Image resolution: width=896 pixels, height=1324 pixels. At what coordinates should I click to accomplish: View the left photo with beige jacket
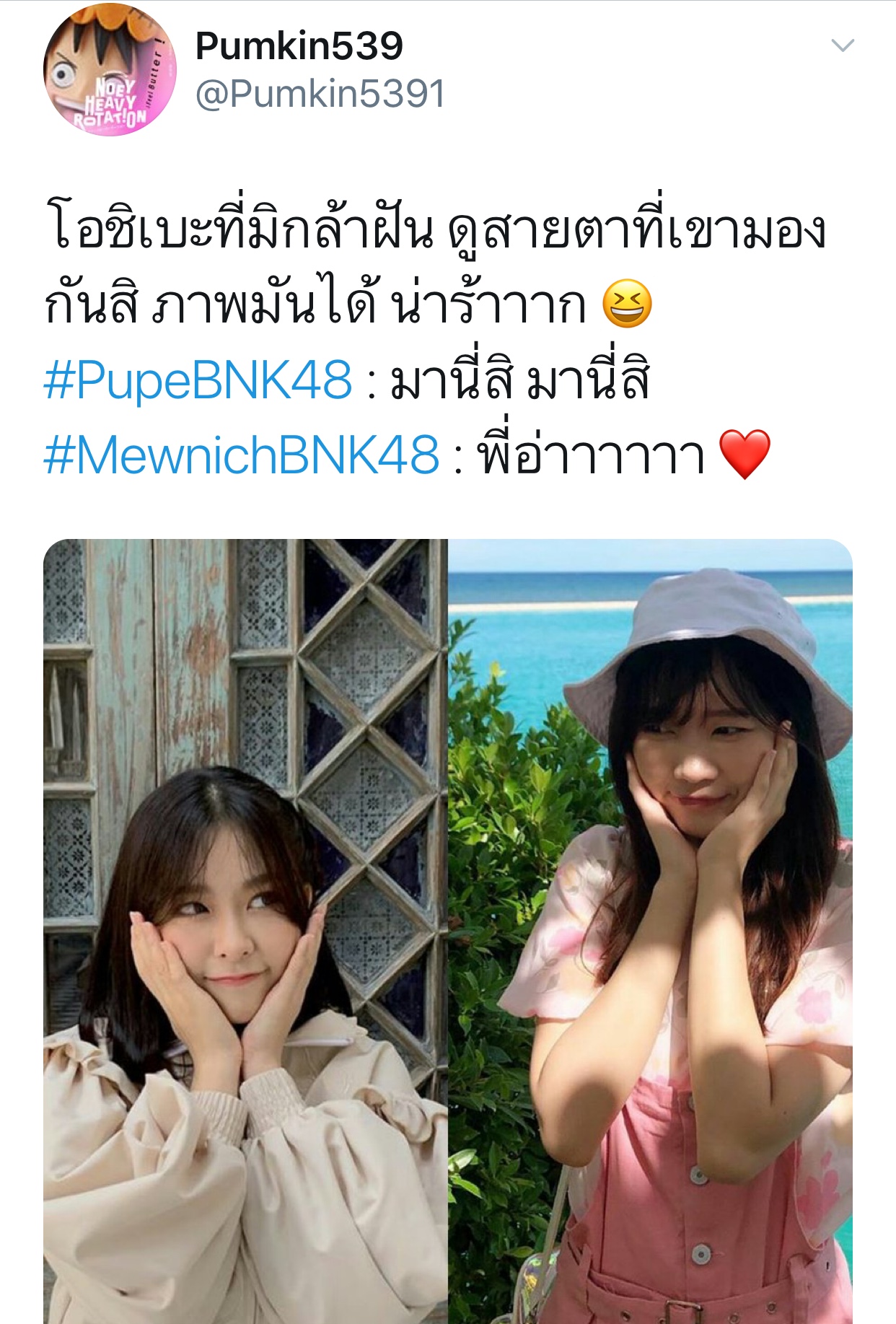pos(245,931)
